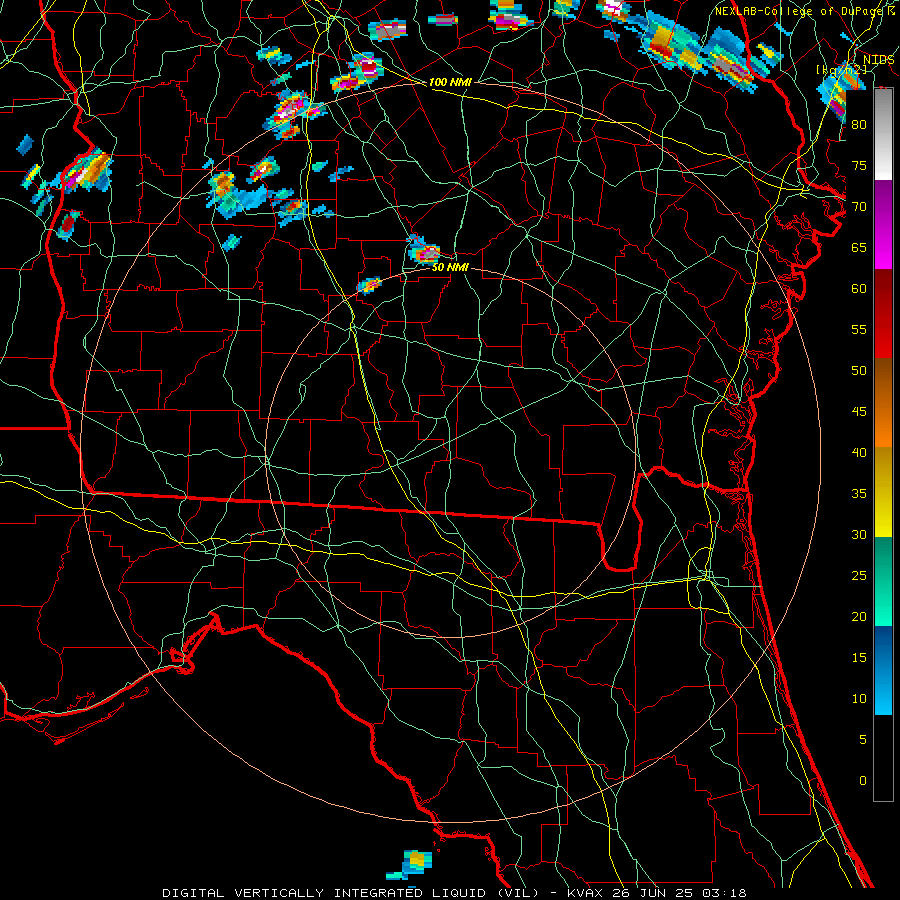
Task: Select the red segment of the color scale
Action: tap(883, 314)
